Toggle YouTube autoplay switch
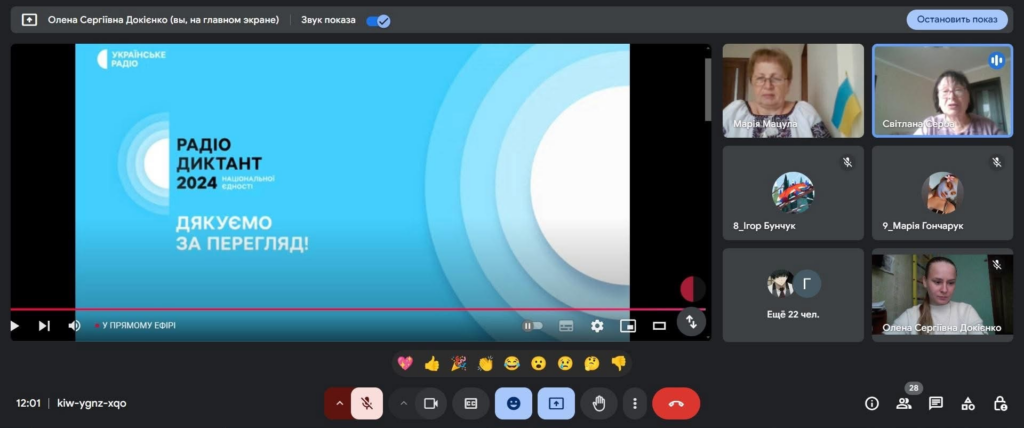The height and width of the screenshot is (428, 1024). tap(532, 325)
